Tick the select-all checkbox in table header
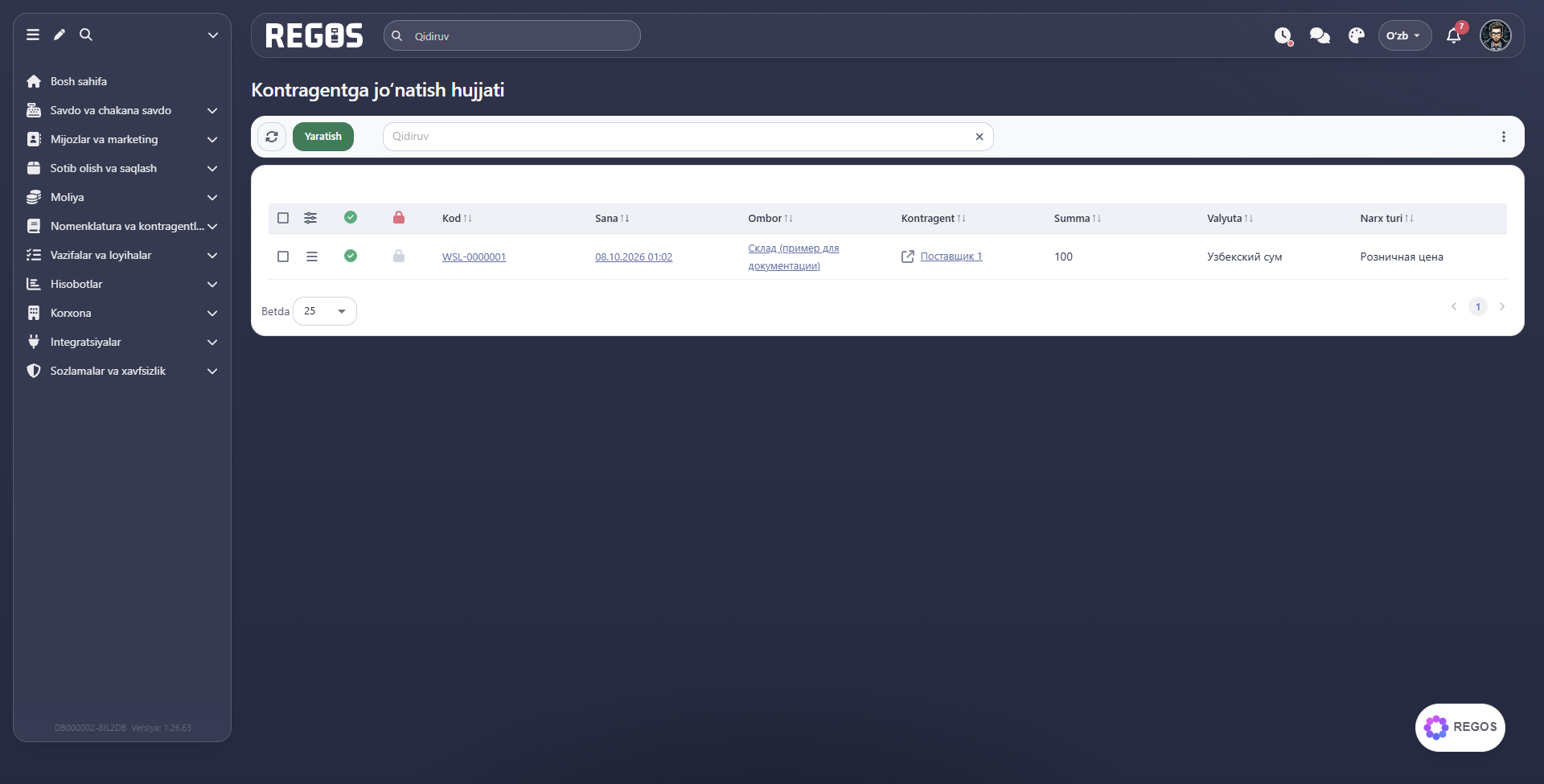The height and width of the screenshot is (784, 1544). coord(283,218)
